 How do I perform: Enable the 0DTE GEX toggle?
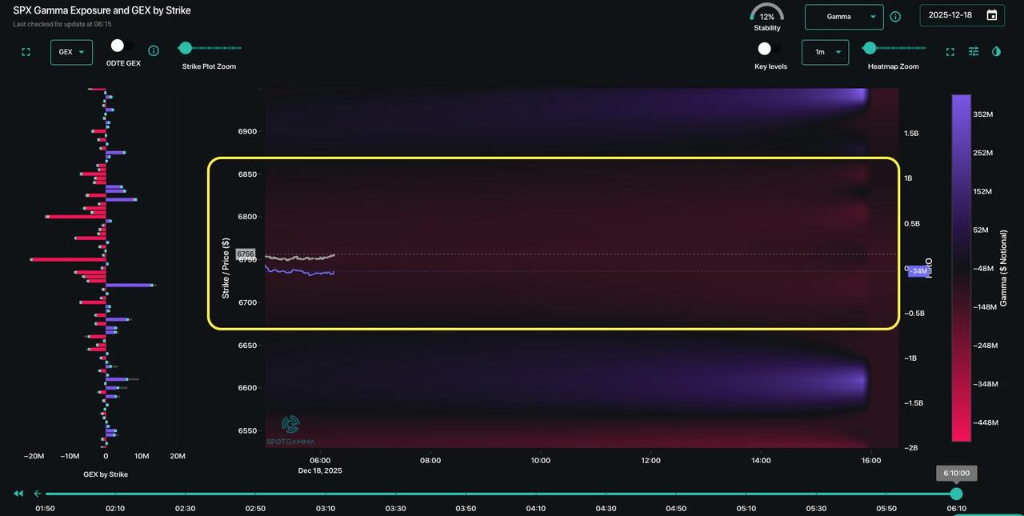(x=122, y=46)
